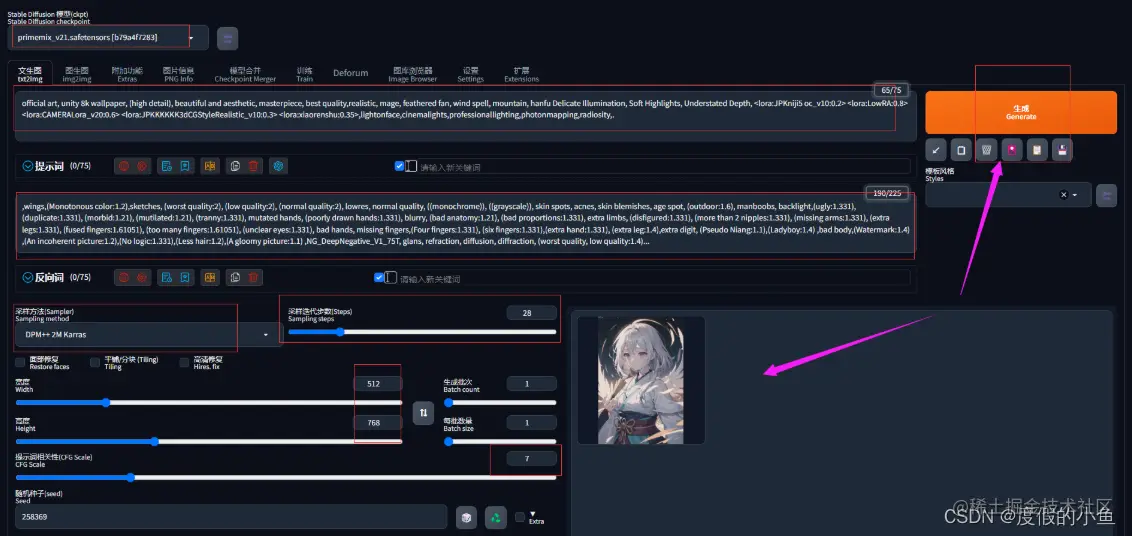This screenshot has height=536, width=1132.
Task: Click first blue document icon in 反向词 row
Action: (167, 277)
